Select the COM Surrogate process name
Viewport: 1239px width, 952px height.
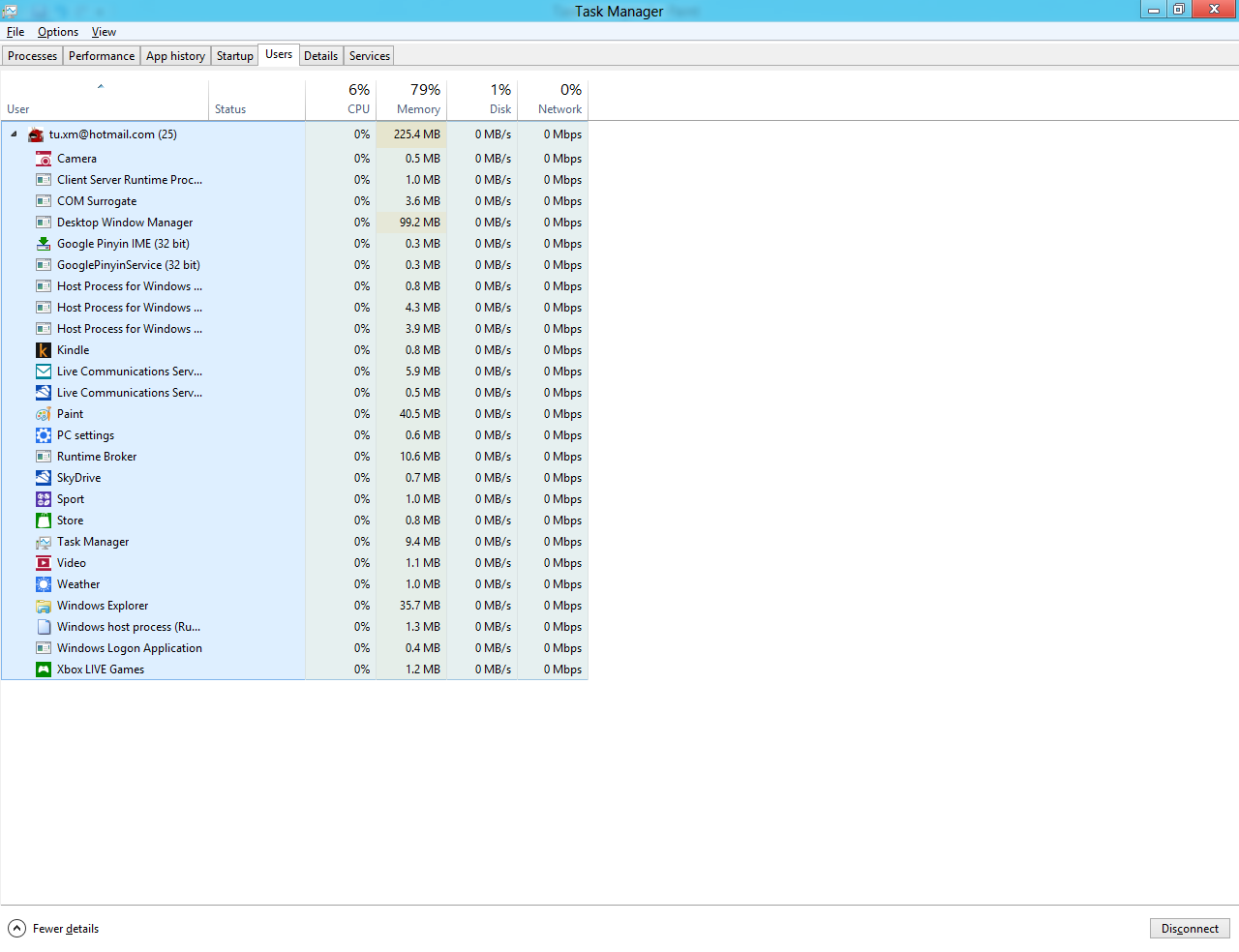point(97,201)
